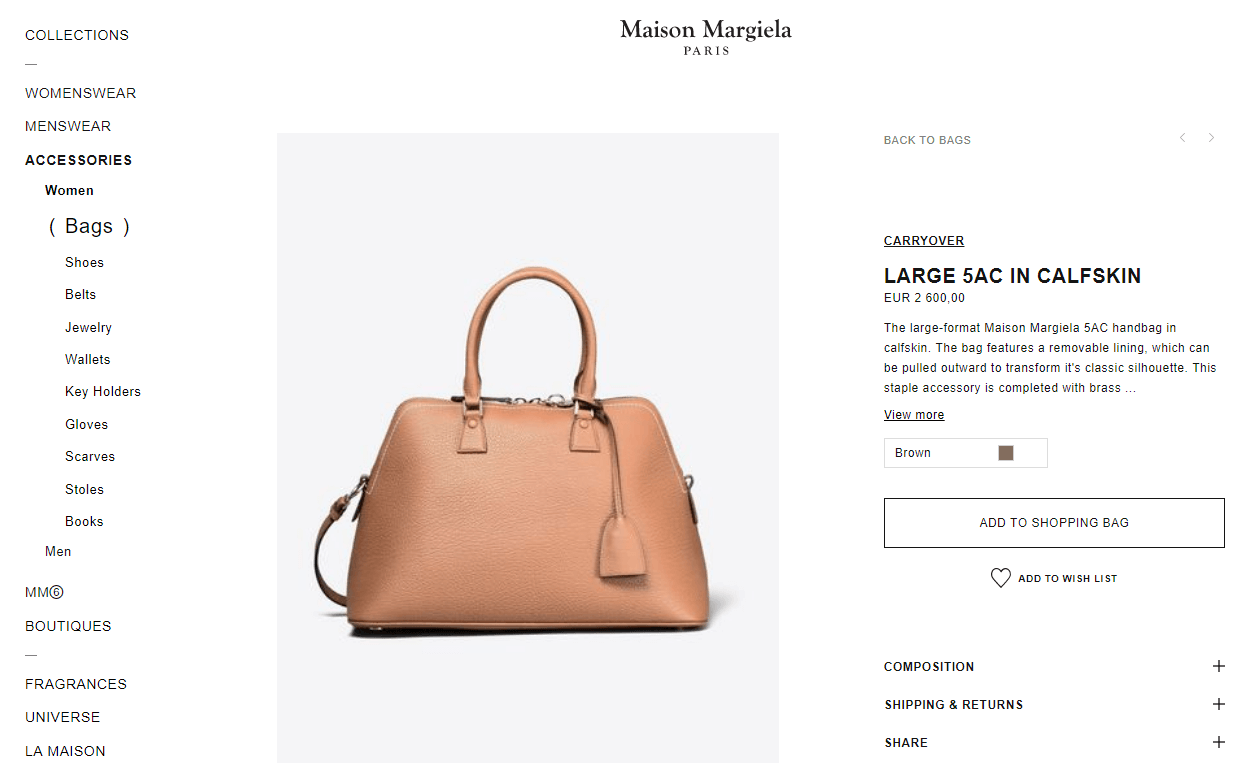1255x763 pixels.
Task: Select Shoes under Women accessories
Action: tap(84, 262)
